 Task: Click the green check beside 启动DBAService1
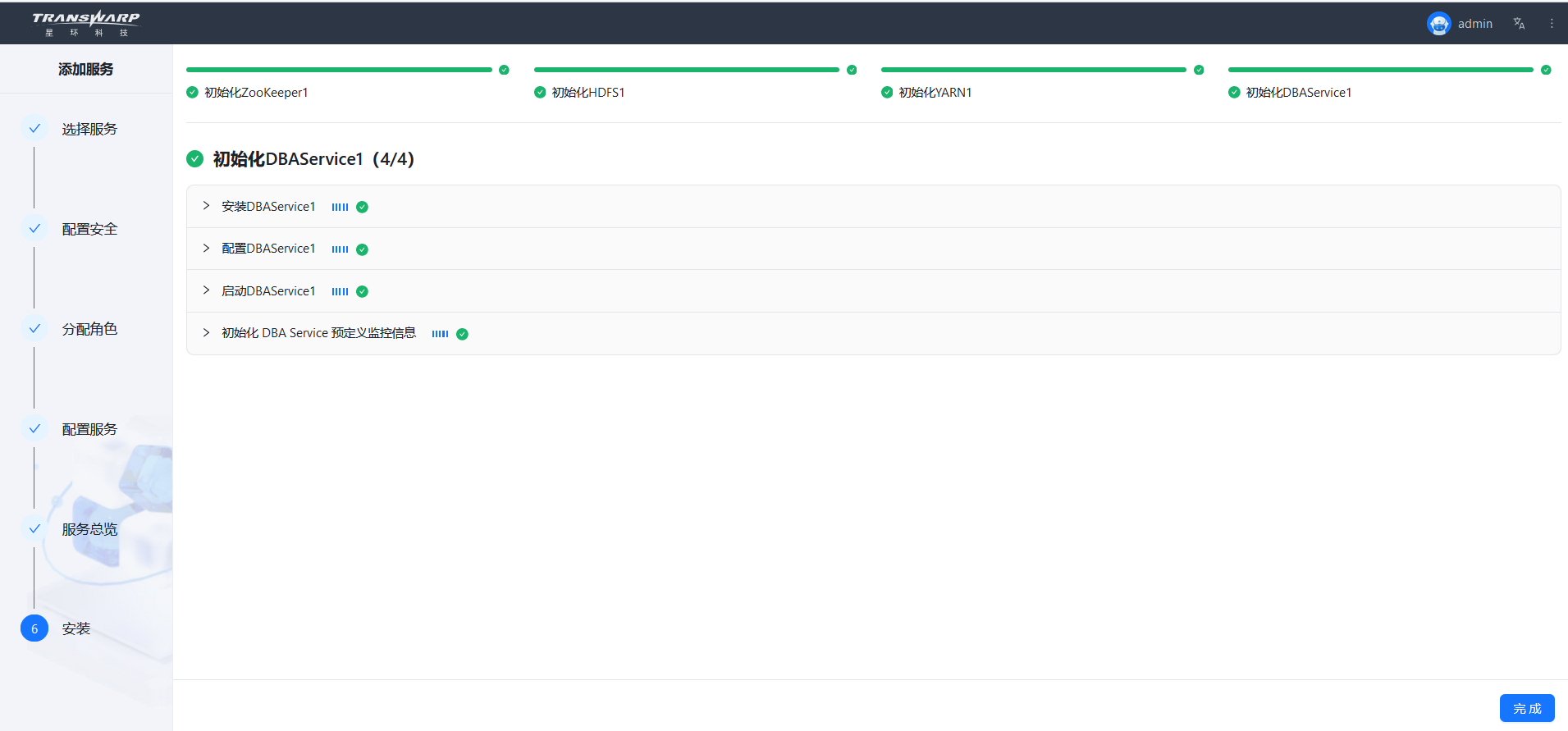[362, 291]
